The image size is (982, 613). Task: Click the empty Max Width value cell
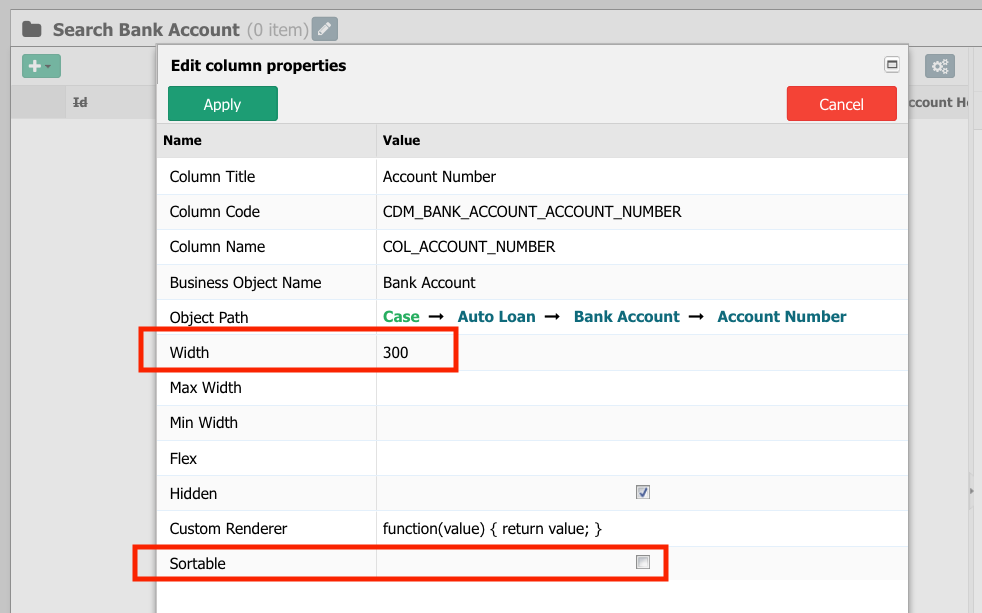(642, 388)
